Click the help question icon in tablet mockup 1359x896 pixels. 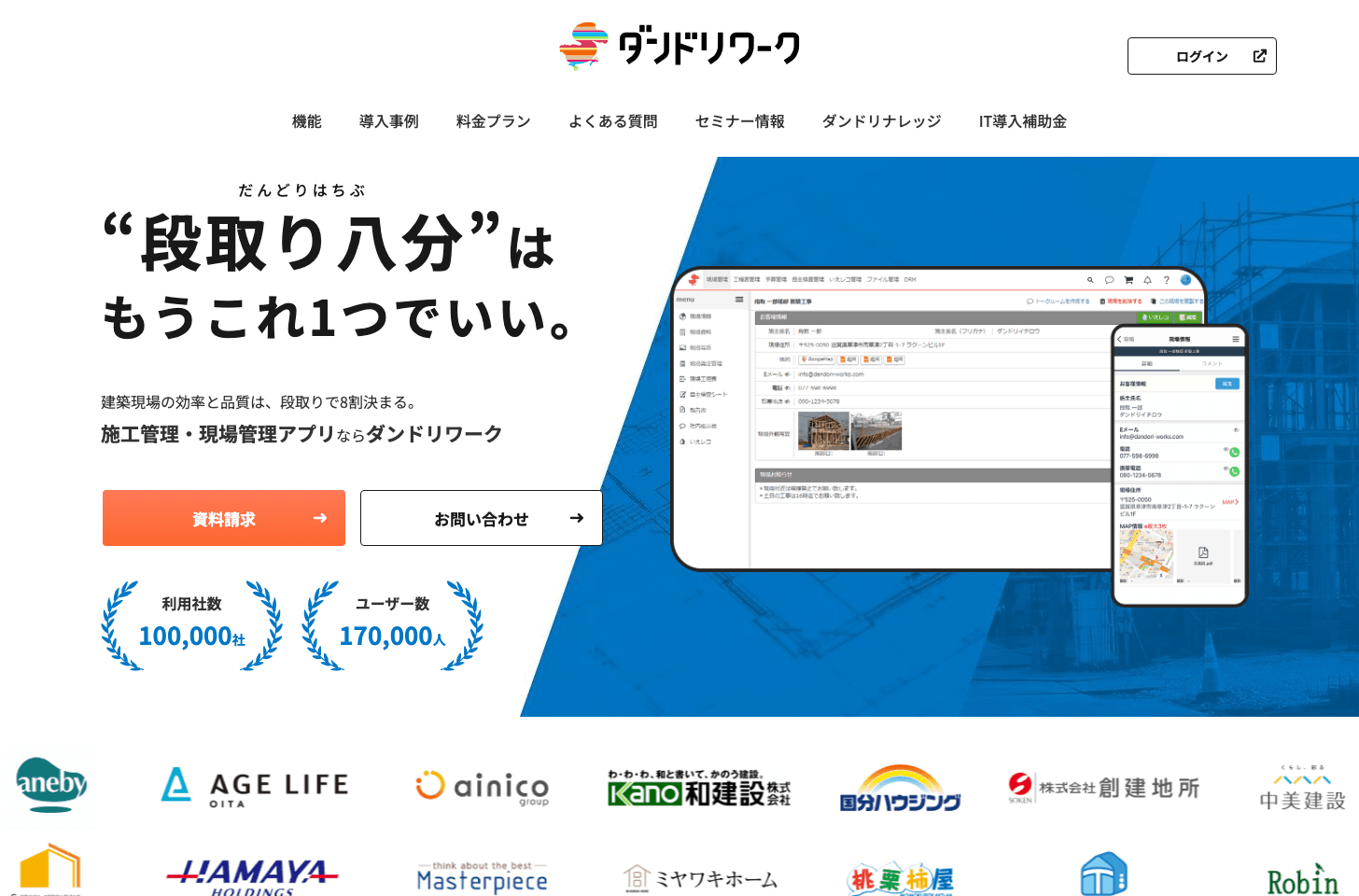1166,280
